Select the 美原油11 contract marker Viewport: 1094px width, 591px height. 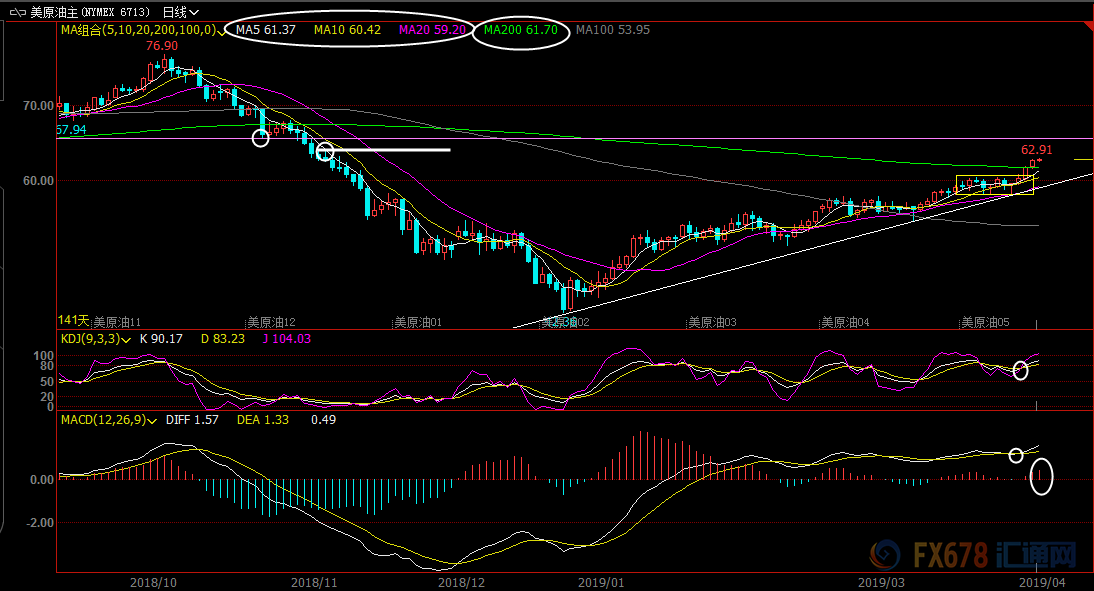coord(117,322)
